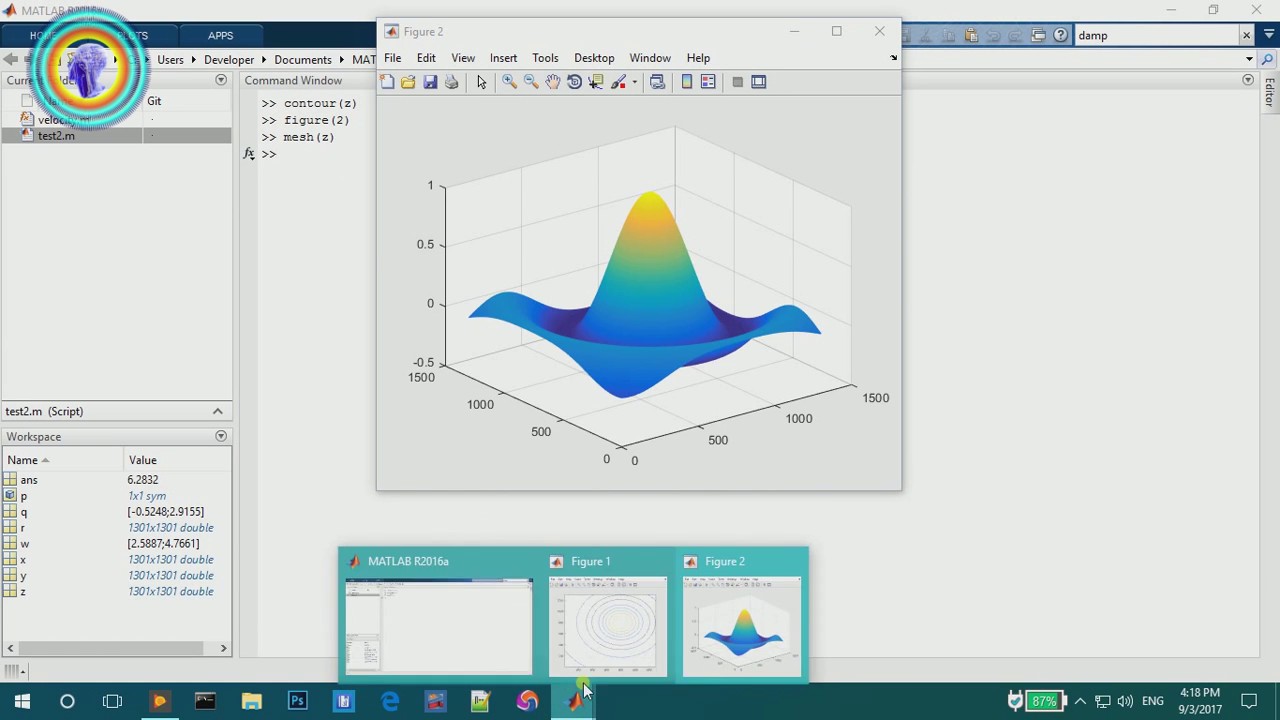Click the Users folder in the address path
Viewport: 1280px width, 720px height.
170,60
